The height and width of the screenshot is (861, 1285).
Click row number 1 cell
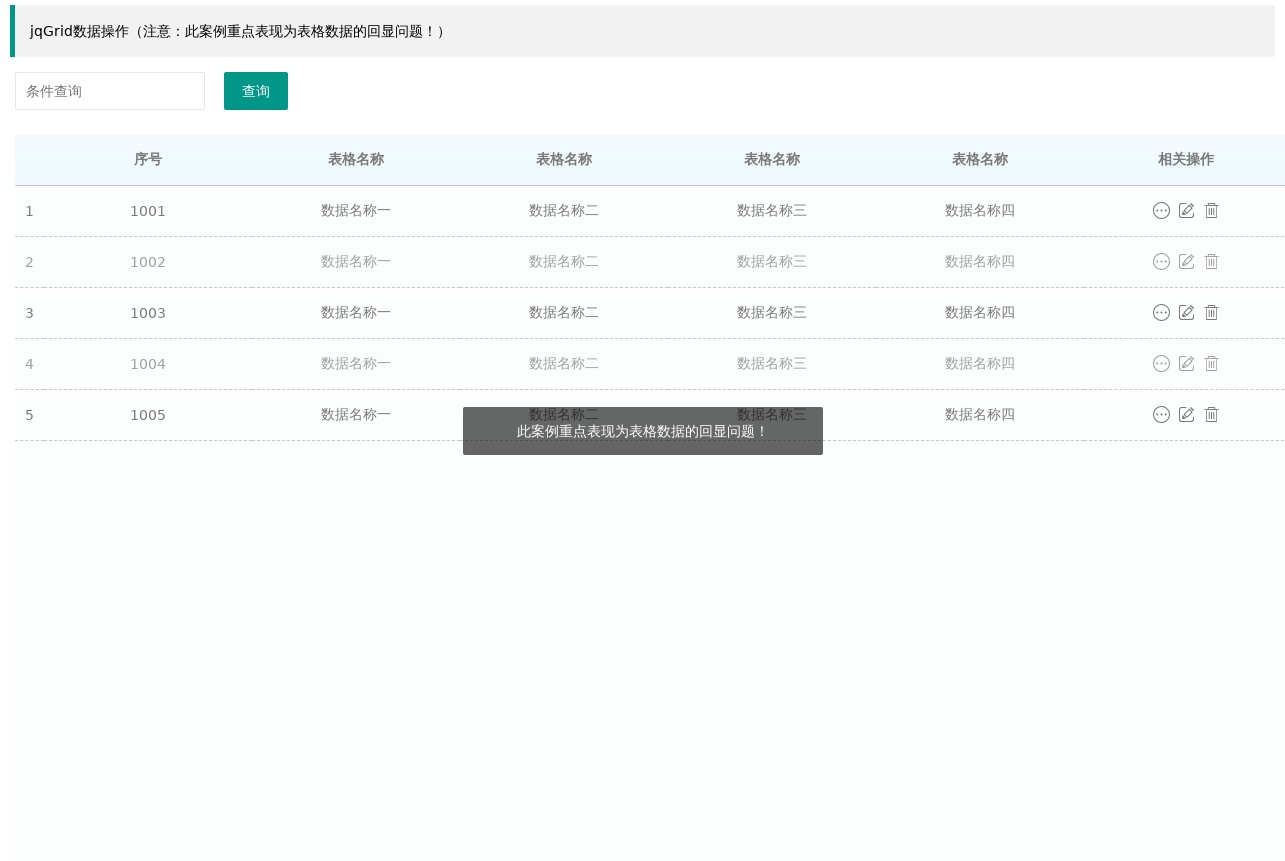[29, 211]
